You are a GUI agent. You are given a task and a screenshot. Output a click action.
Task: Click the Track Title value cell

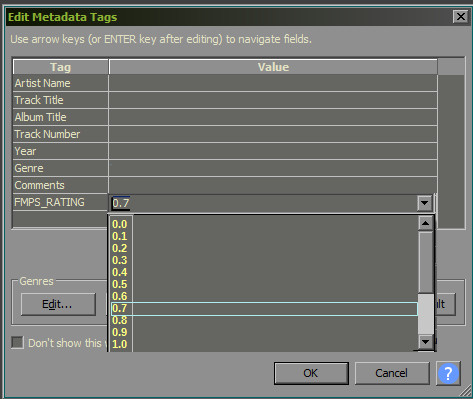tap(273, 100)
